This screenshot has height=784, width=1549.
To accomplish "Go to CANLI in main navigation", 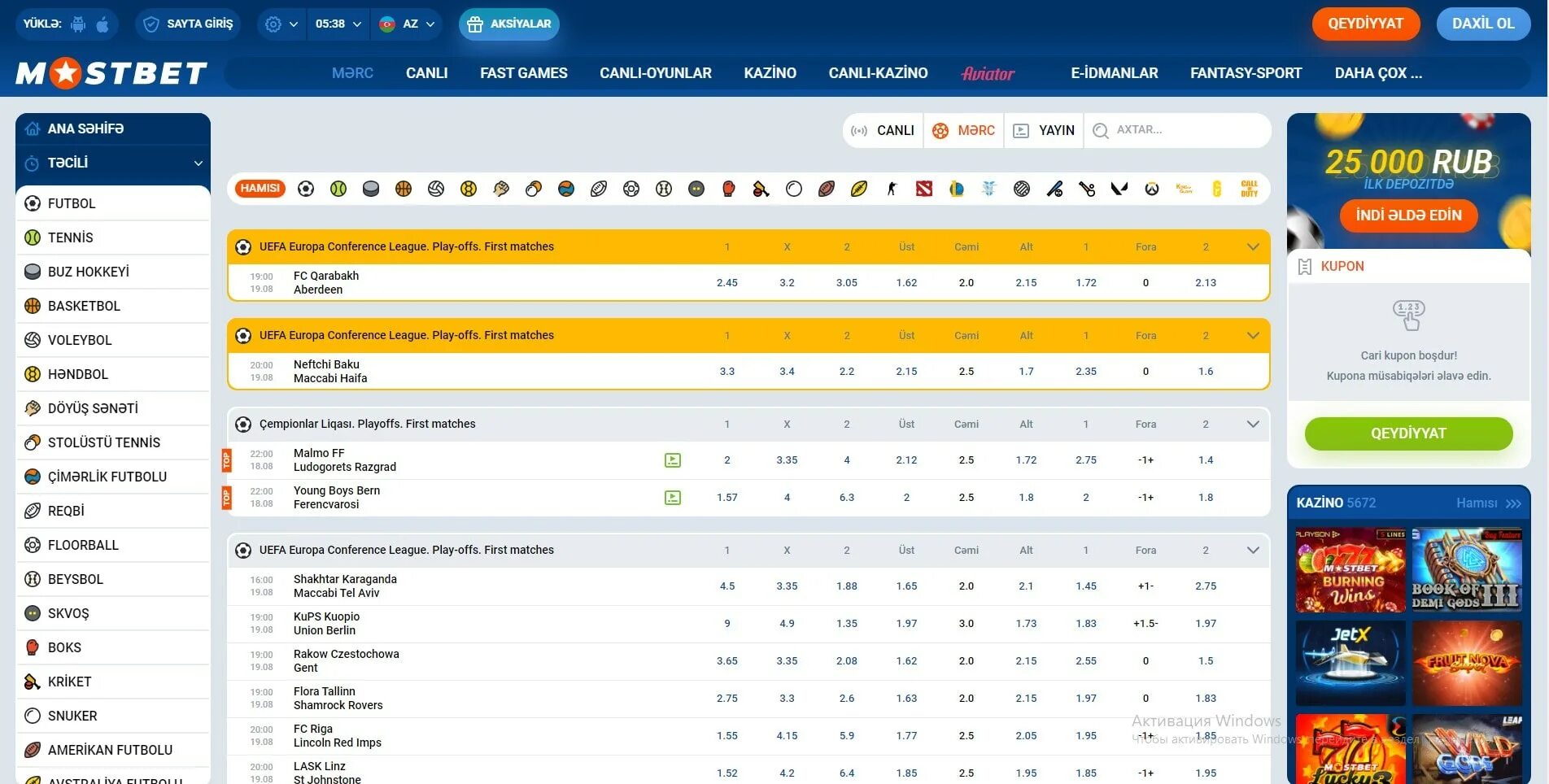I will pyautogui.click(x=426, y=73).
